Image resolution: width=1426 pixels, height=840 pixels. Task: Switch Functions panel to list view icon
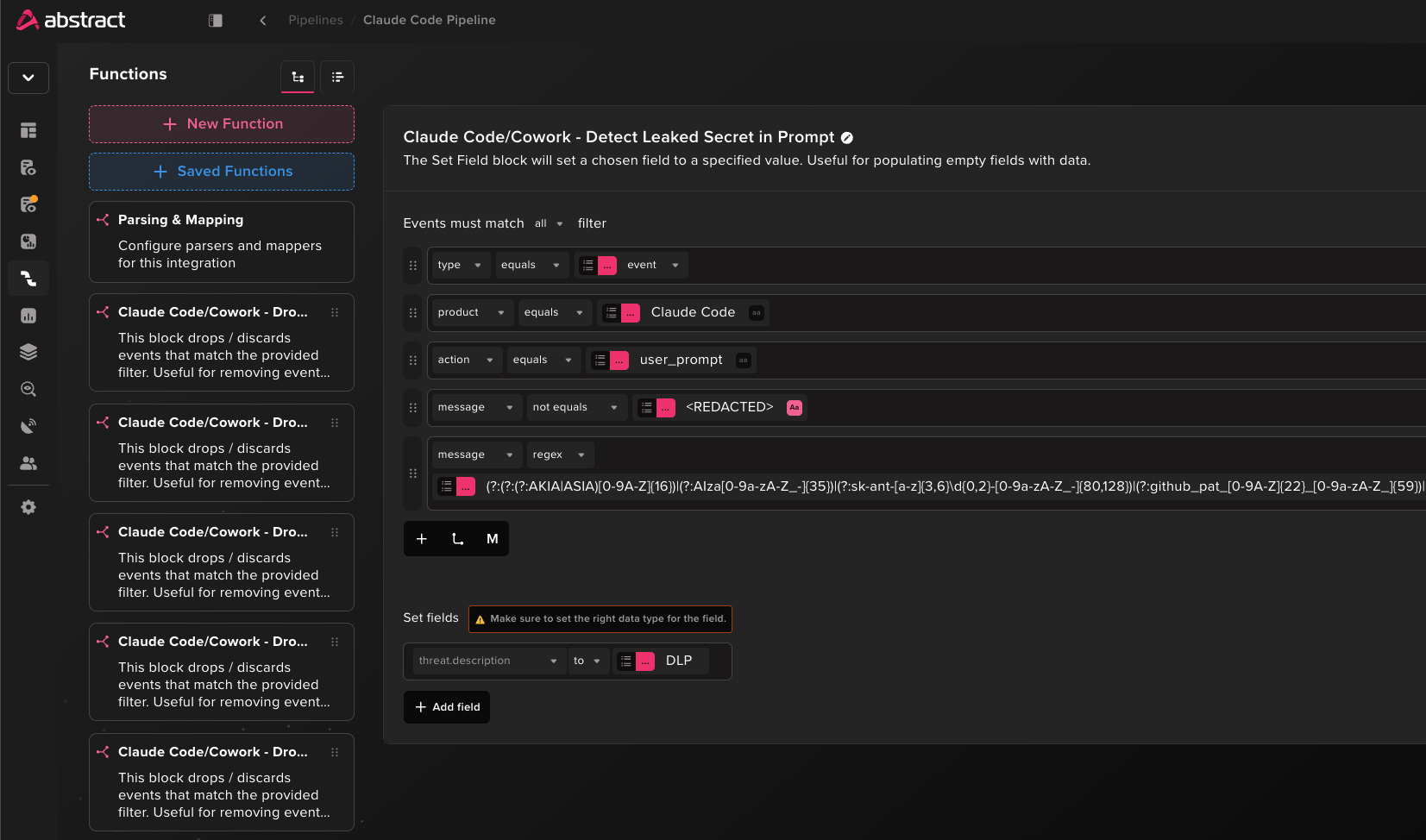337,77
